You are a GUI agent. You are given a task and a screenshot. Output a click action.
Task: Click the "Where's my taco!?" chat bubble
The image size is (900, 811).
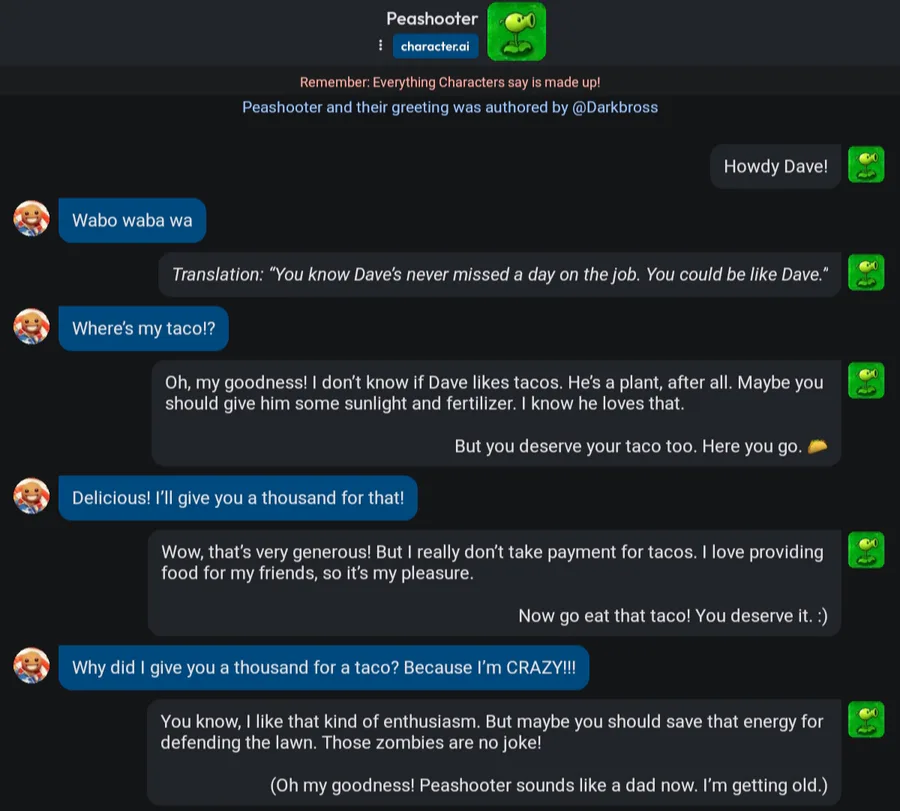click(x=143, y=328)
